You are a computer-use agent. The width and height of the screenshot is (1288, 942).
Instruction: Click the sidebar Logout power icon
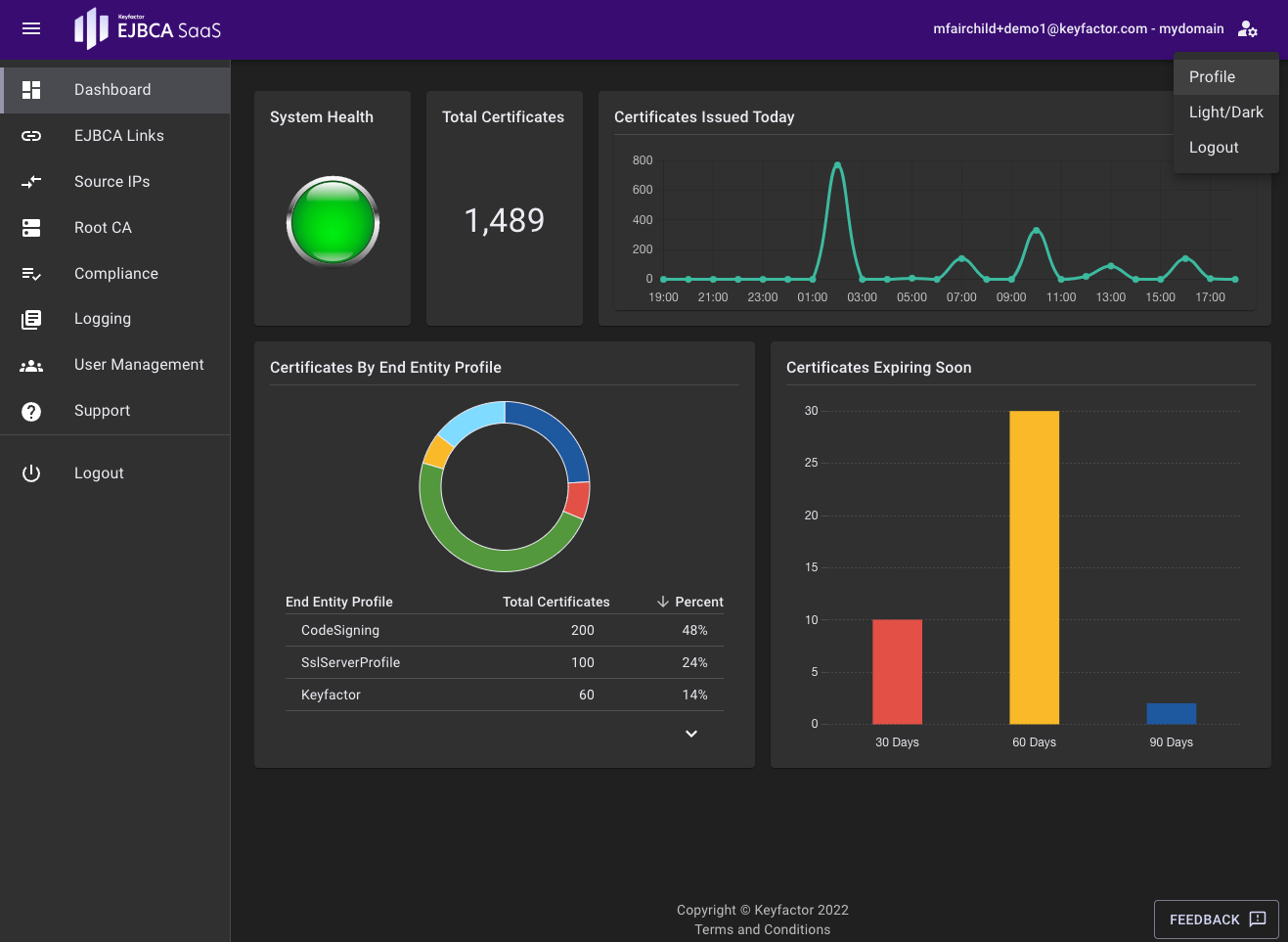tap(31, 473)
